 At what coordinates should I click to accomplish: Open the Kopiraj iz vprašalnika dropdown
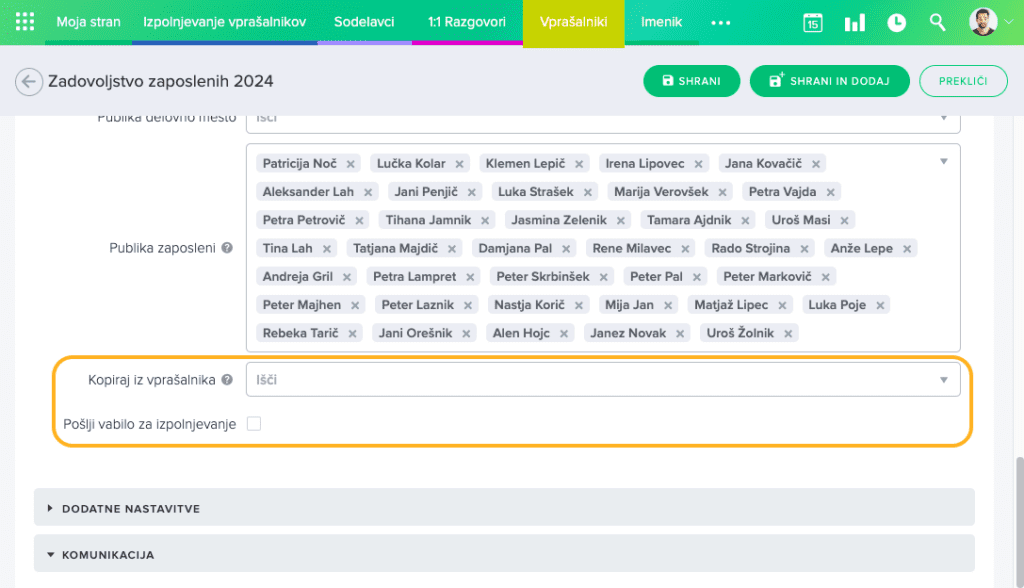[602, 380]
